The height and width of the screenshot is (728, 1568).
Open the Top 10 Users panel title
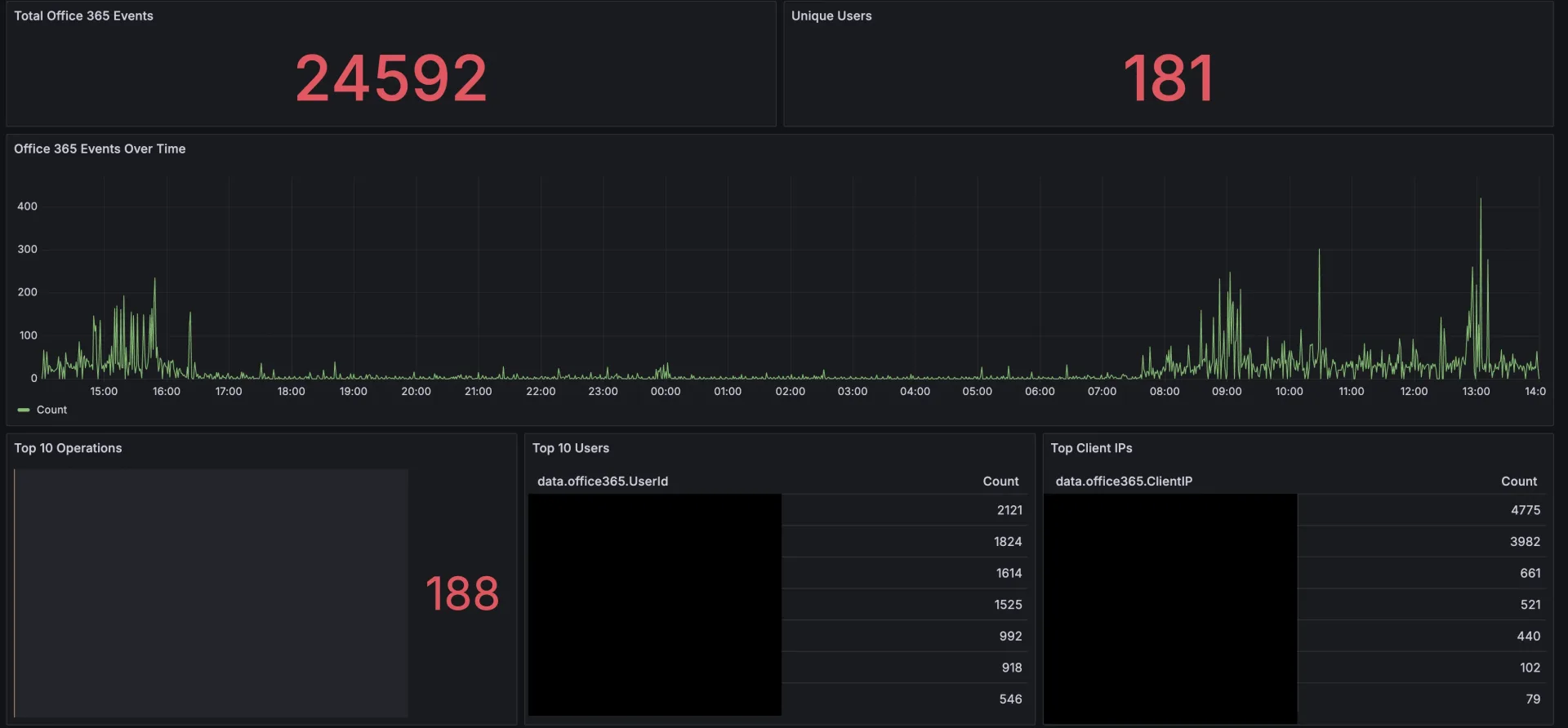571,448
